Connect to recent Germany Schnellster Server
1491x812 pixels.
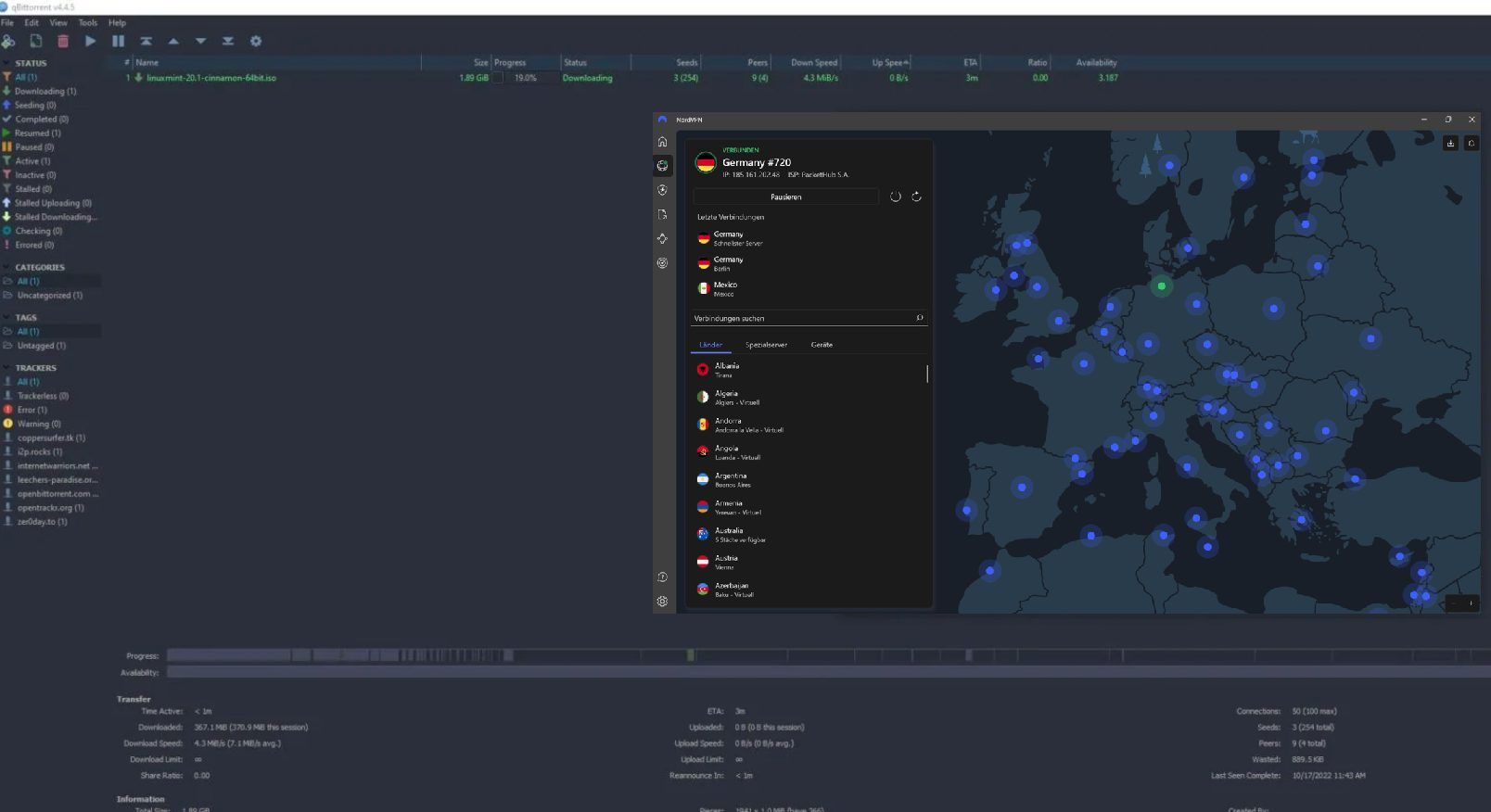pyautogui.click(x=809, y=238)
